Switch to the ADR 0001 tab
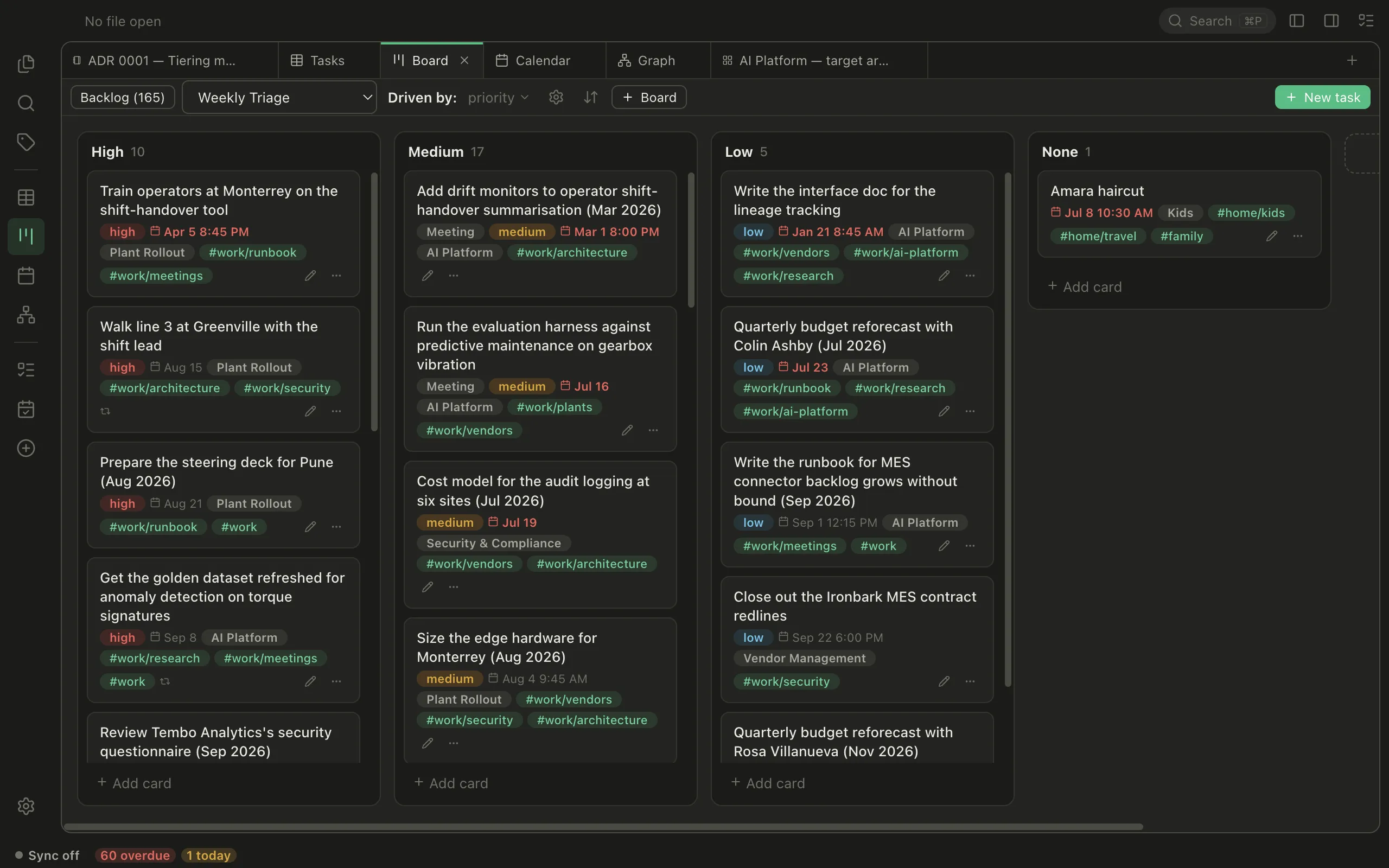The width and height of the screenshot is (1389, 868). click(x=170, y=60)
